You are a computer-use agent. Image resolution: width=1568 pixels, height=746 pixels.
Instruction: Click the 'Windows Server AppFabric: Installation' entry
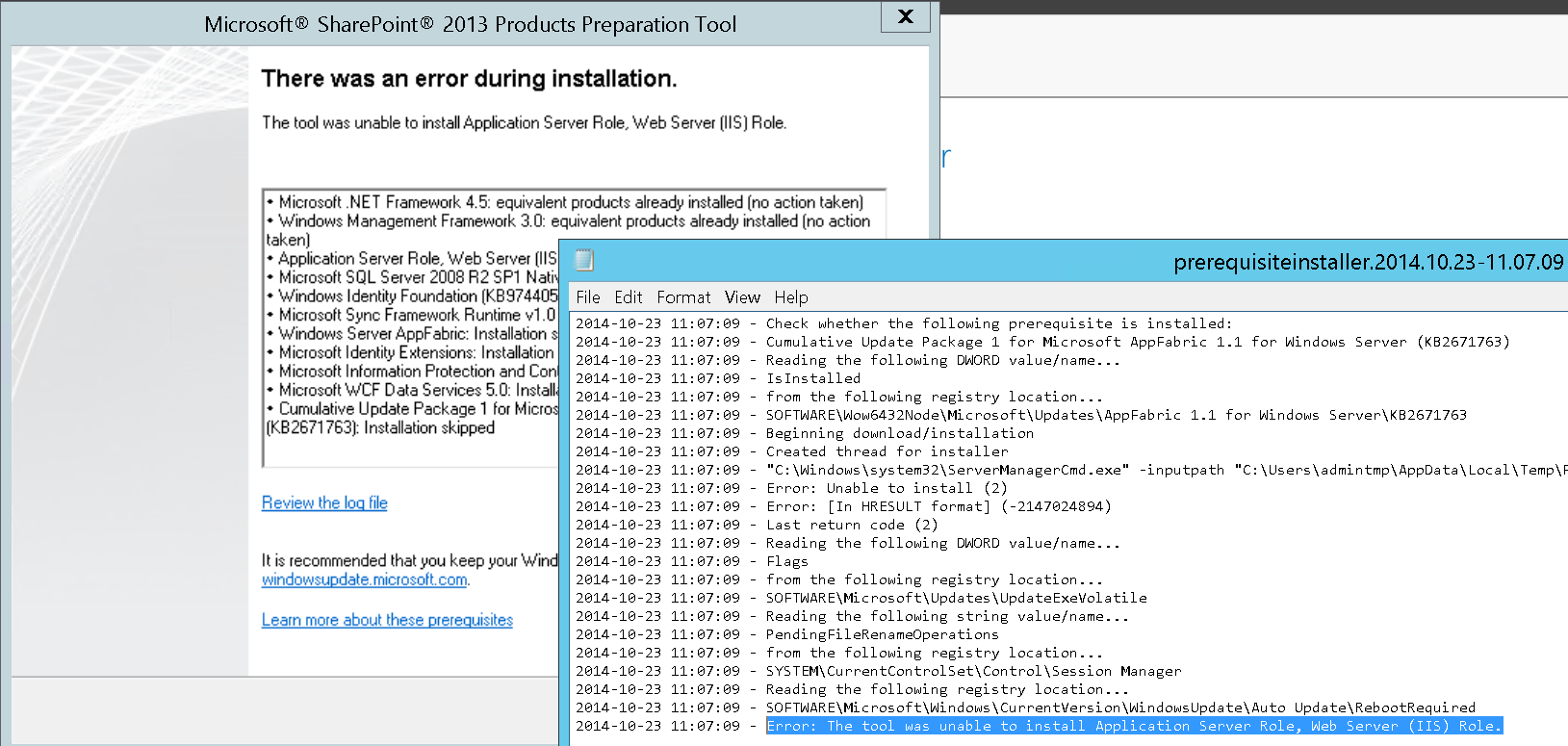click(x=412, y=333)
